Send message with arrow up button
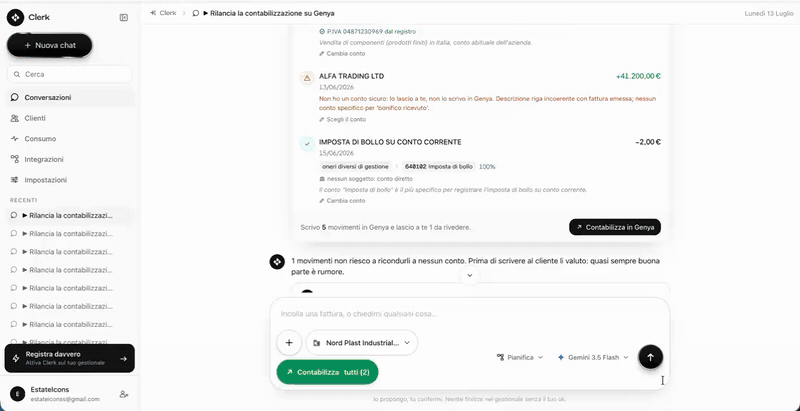 click(651, 357)
